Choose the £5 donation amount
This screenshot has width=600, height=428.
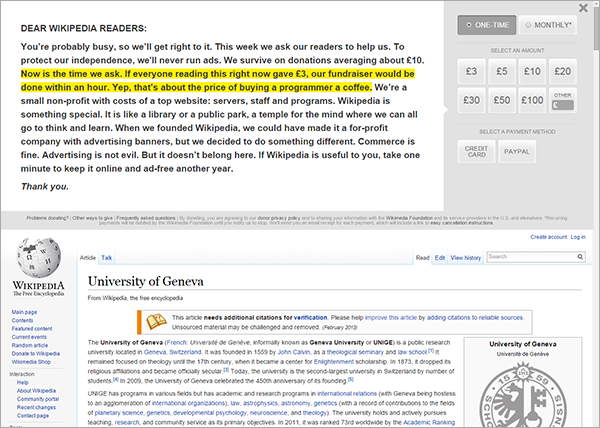pos(502,72)
